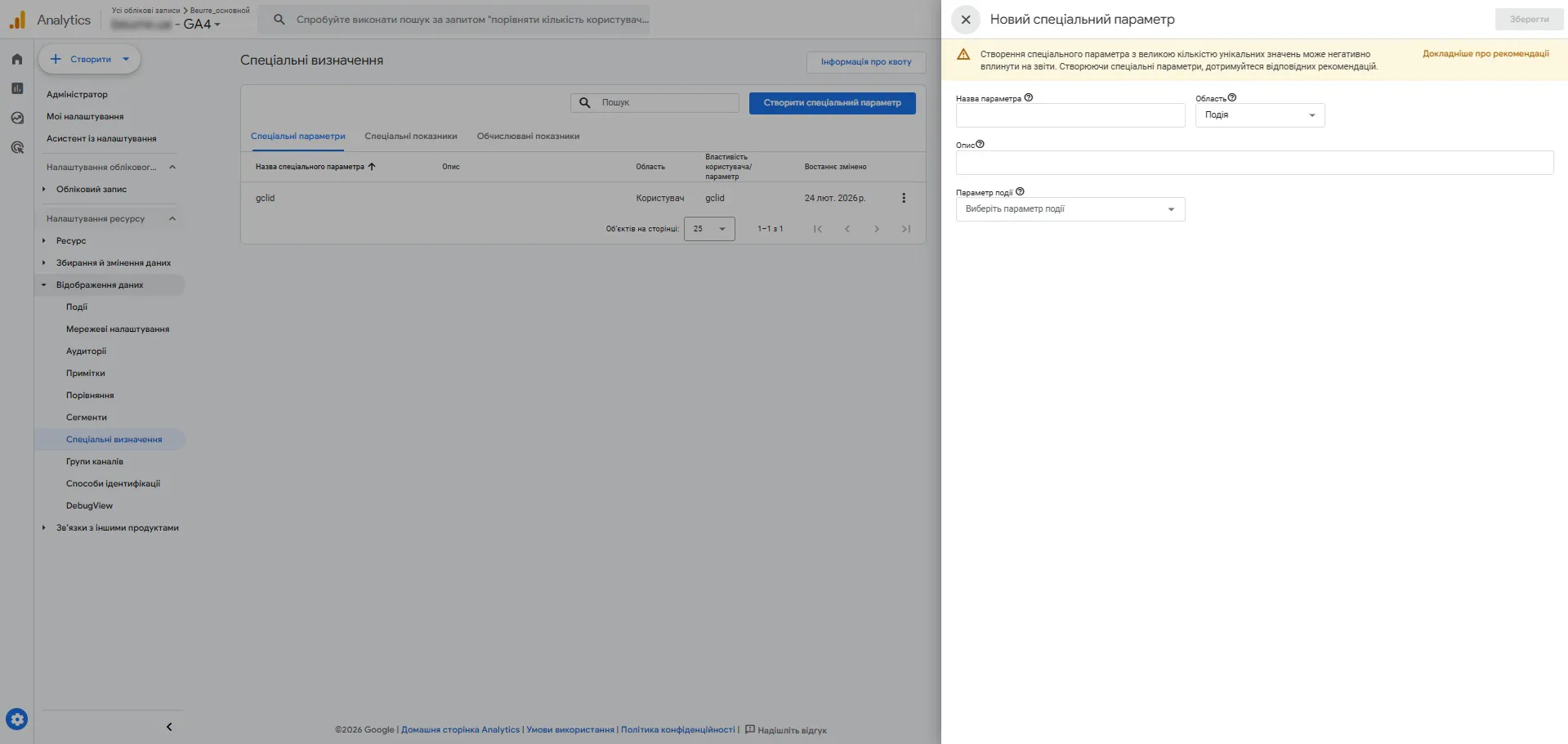This screenshot has height=744, width=1568.
Task: Open the Reports bar chart icon
Action: tap(17, 88)
